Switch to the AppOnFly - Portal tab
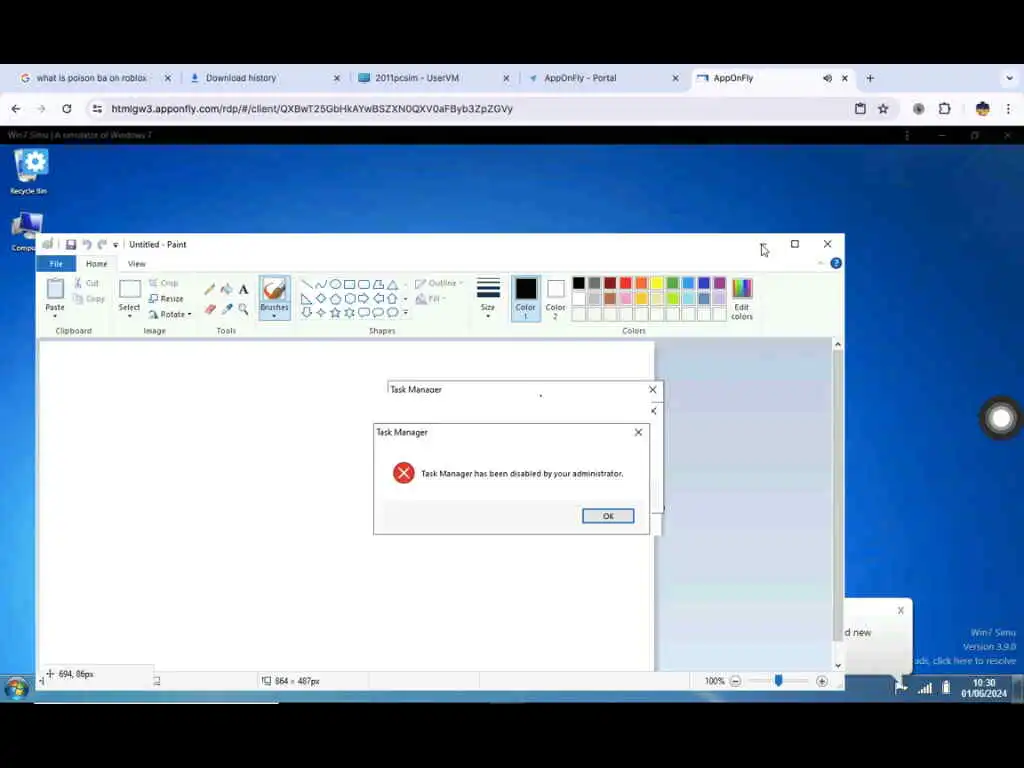The image size is (1024, 768). click(603, 78)
